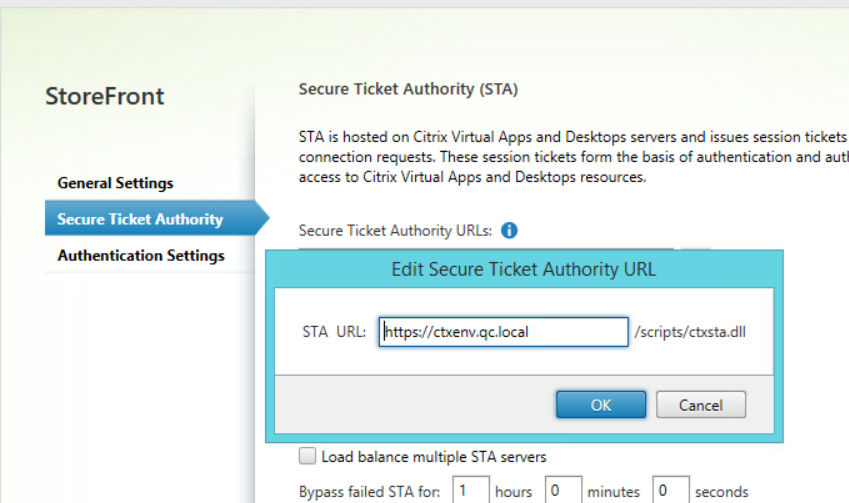Viewport: 849px width, 503px height.
Task: Click the Edit Secure Ticket Authority URL title bar
Action: tap(523, 269)
